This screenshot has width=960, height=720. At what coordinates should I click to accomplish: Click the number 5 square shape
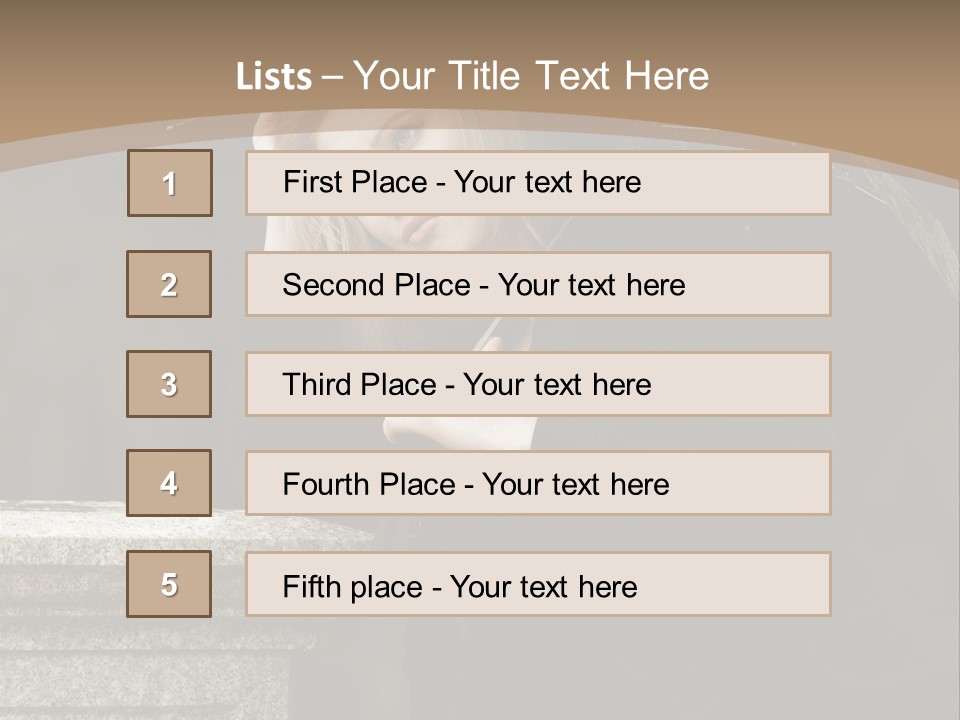(x=169, y=584)
